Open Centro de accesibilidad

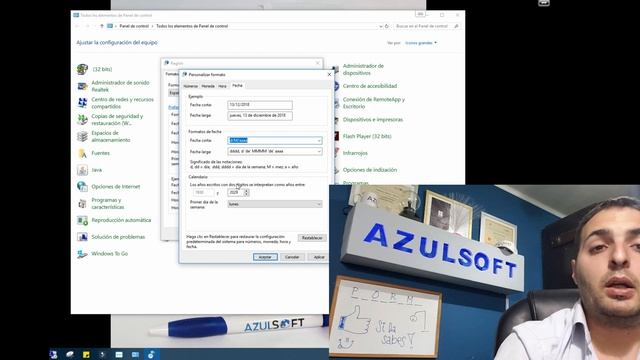(370, 86)
